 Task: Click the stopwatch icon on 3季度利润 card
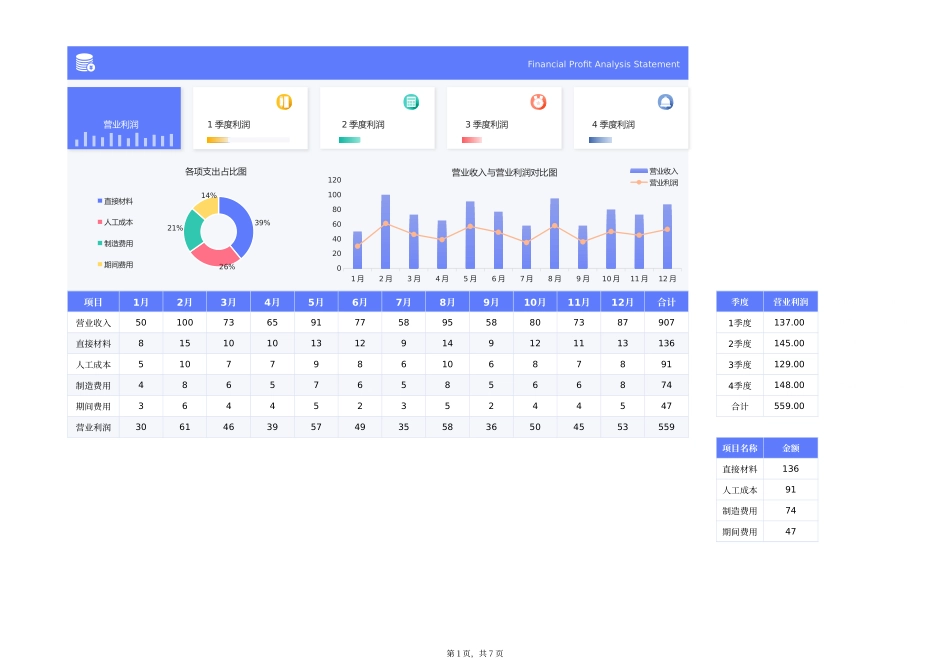pyautogui.click(x=536, y=101)
